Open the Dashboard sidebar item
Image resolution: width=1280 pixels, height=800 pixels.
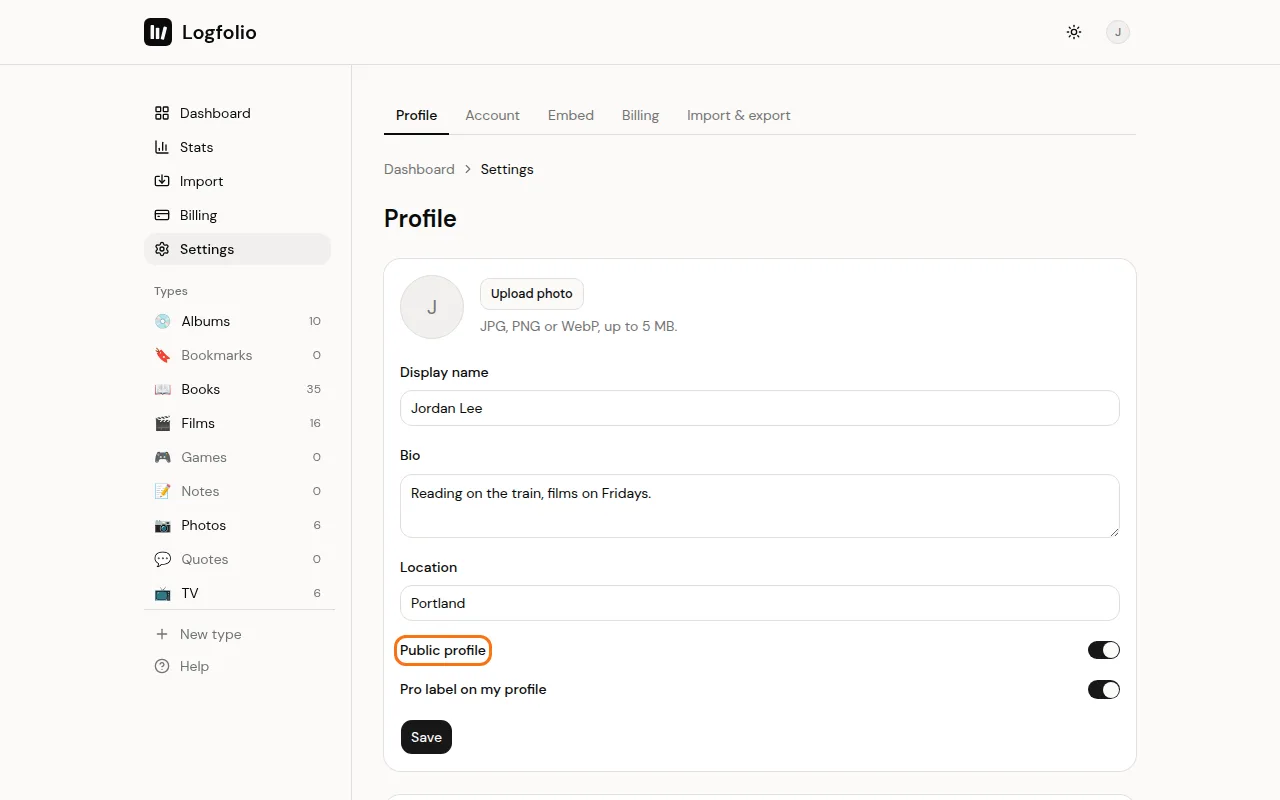[x=237, y=113]
